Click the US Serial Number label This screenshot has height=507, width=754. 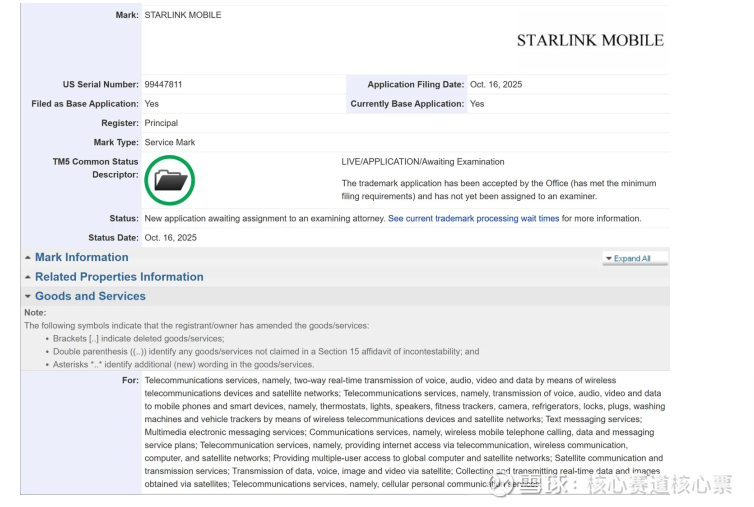point(101,85)
